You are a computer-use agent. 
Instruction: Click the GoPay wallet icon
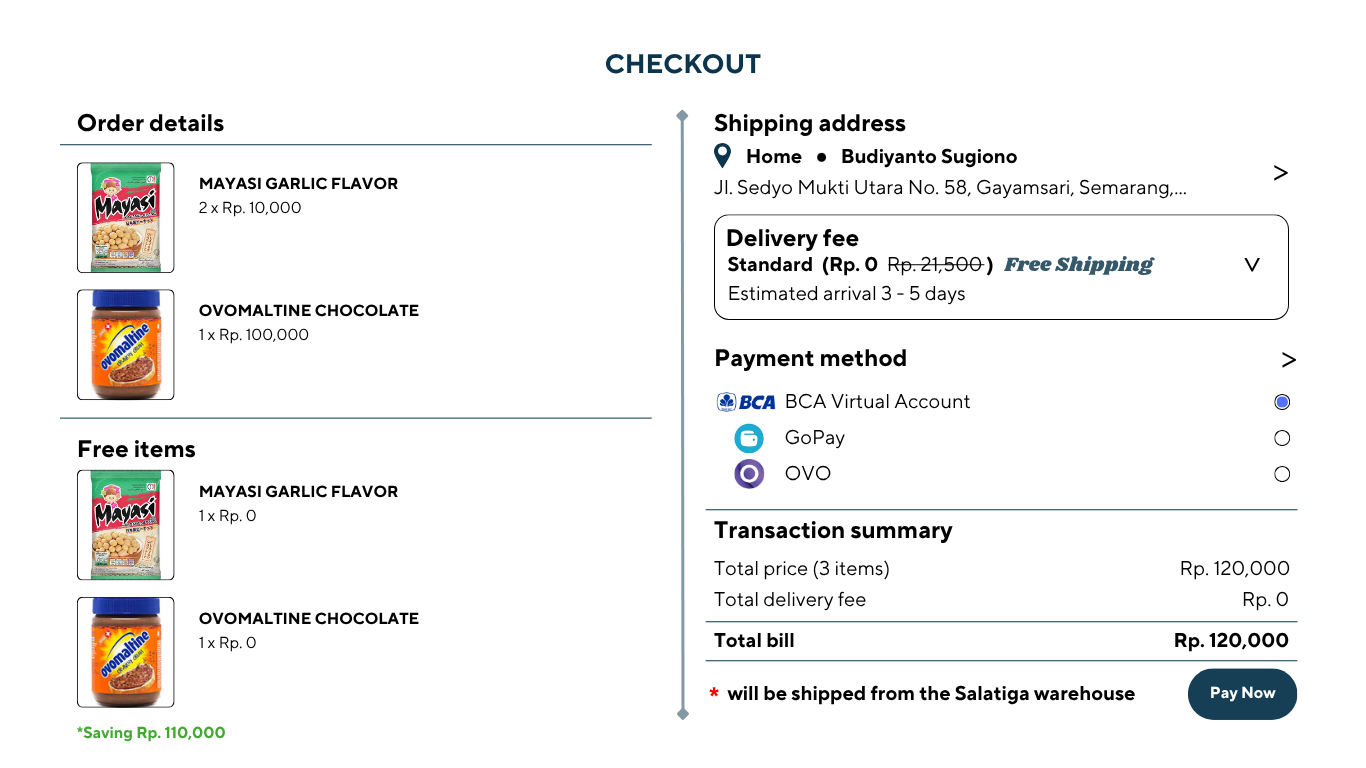(x=749, y=438)
